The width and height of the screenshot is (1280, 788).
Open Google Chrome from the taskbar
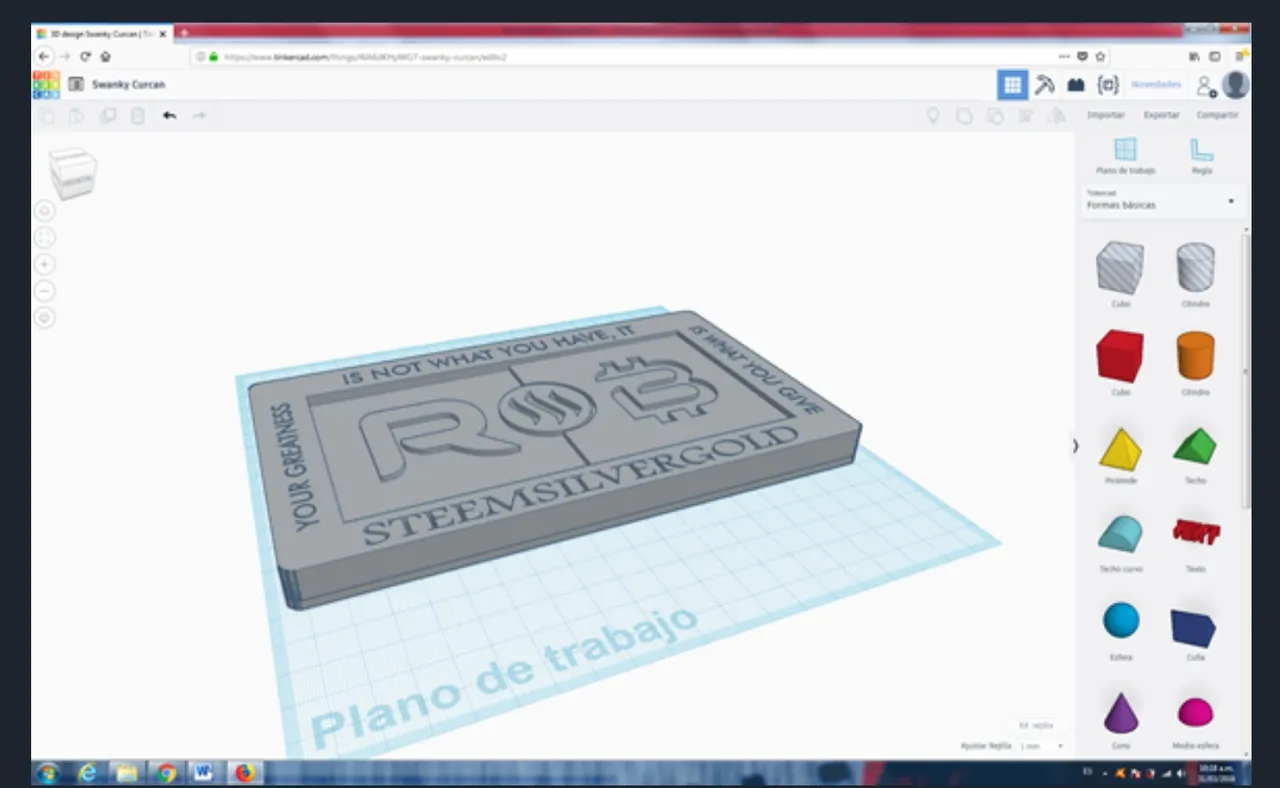point(166,773)
